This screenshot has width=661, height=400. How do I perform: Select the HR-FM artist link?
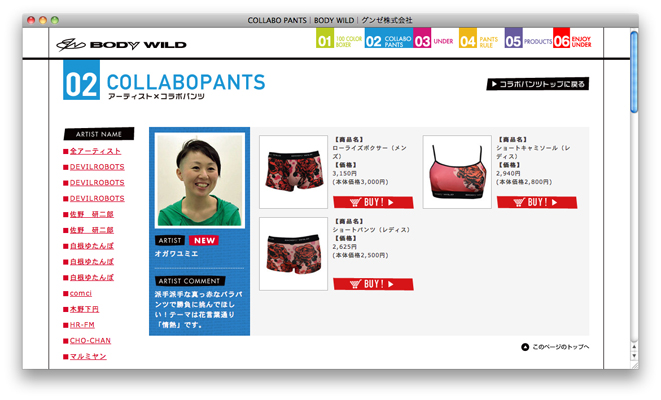point(82,325)
